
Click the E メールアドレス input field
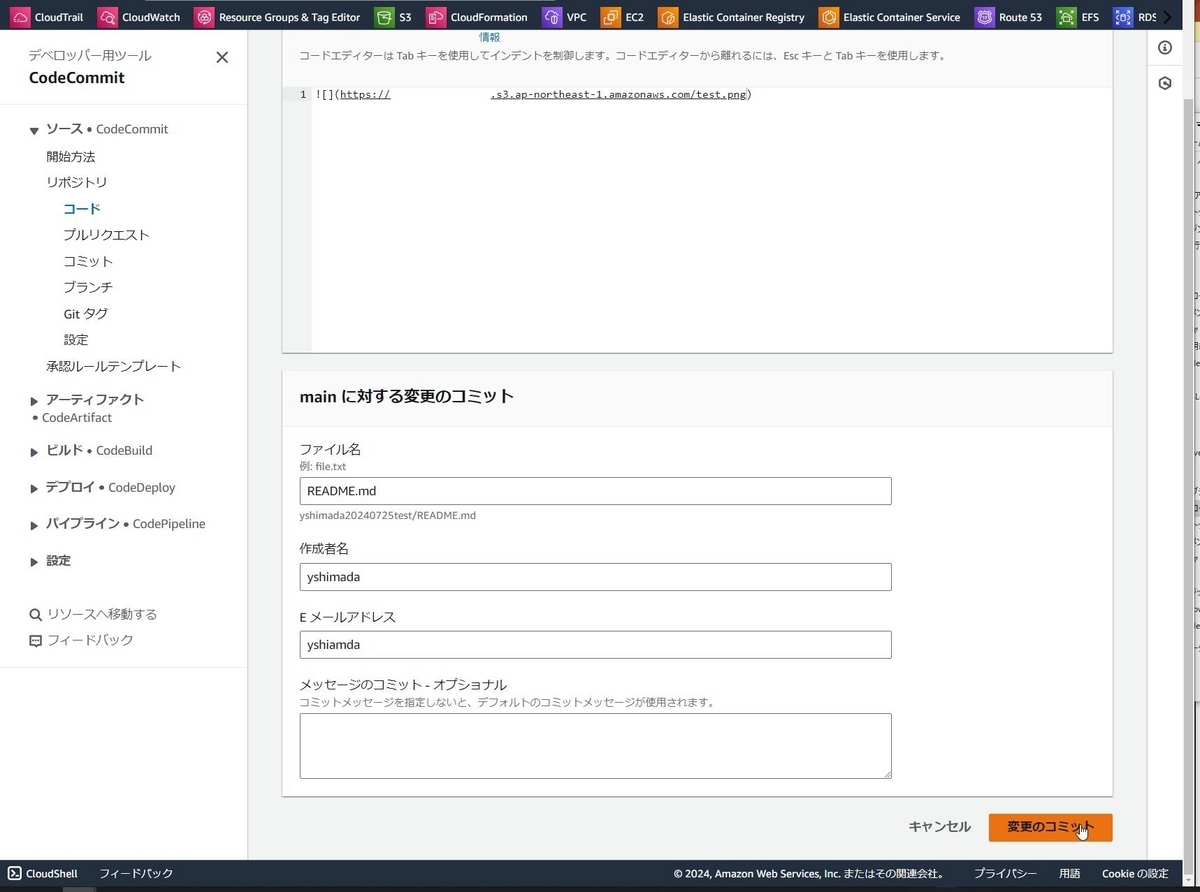595,645
